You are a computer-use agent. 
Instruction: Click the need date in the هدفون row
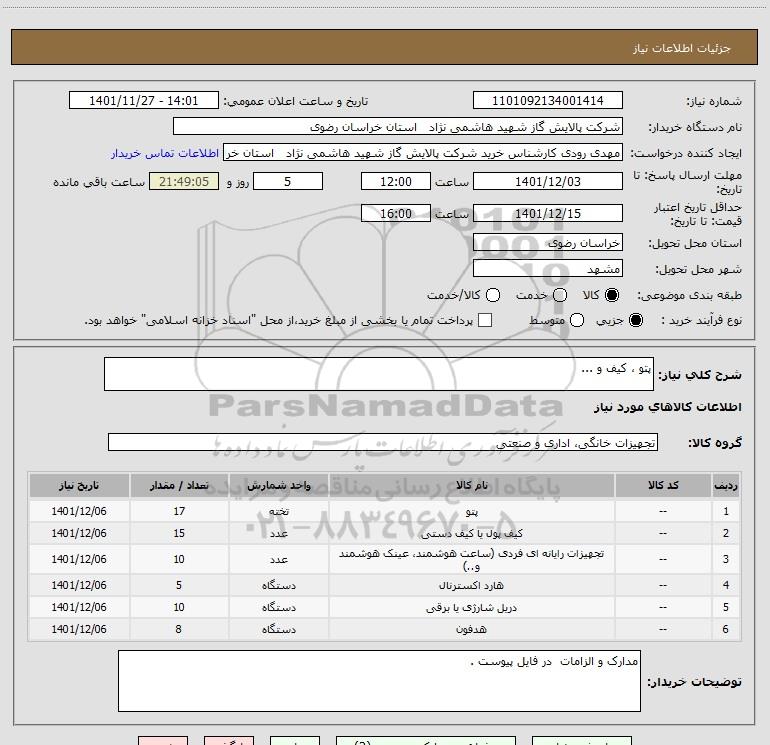point(79,629)
